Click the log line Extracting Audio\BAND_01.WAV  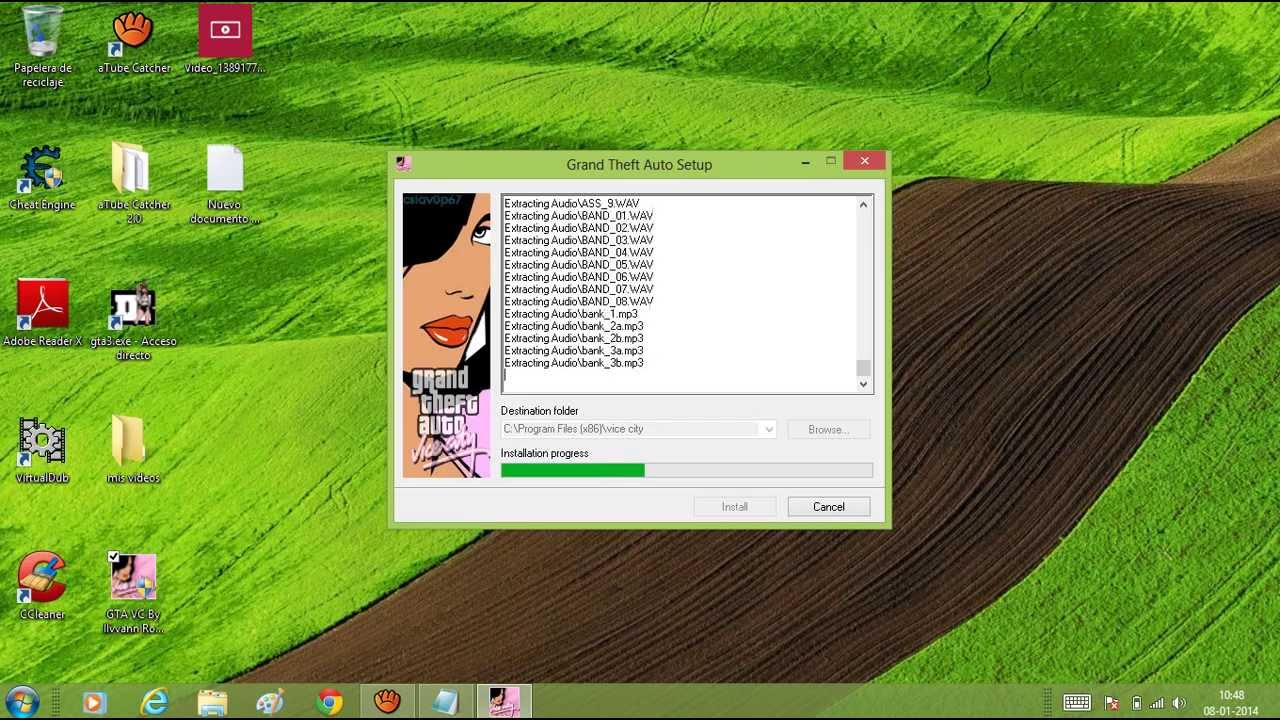click(579, 216)
